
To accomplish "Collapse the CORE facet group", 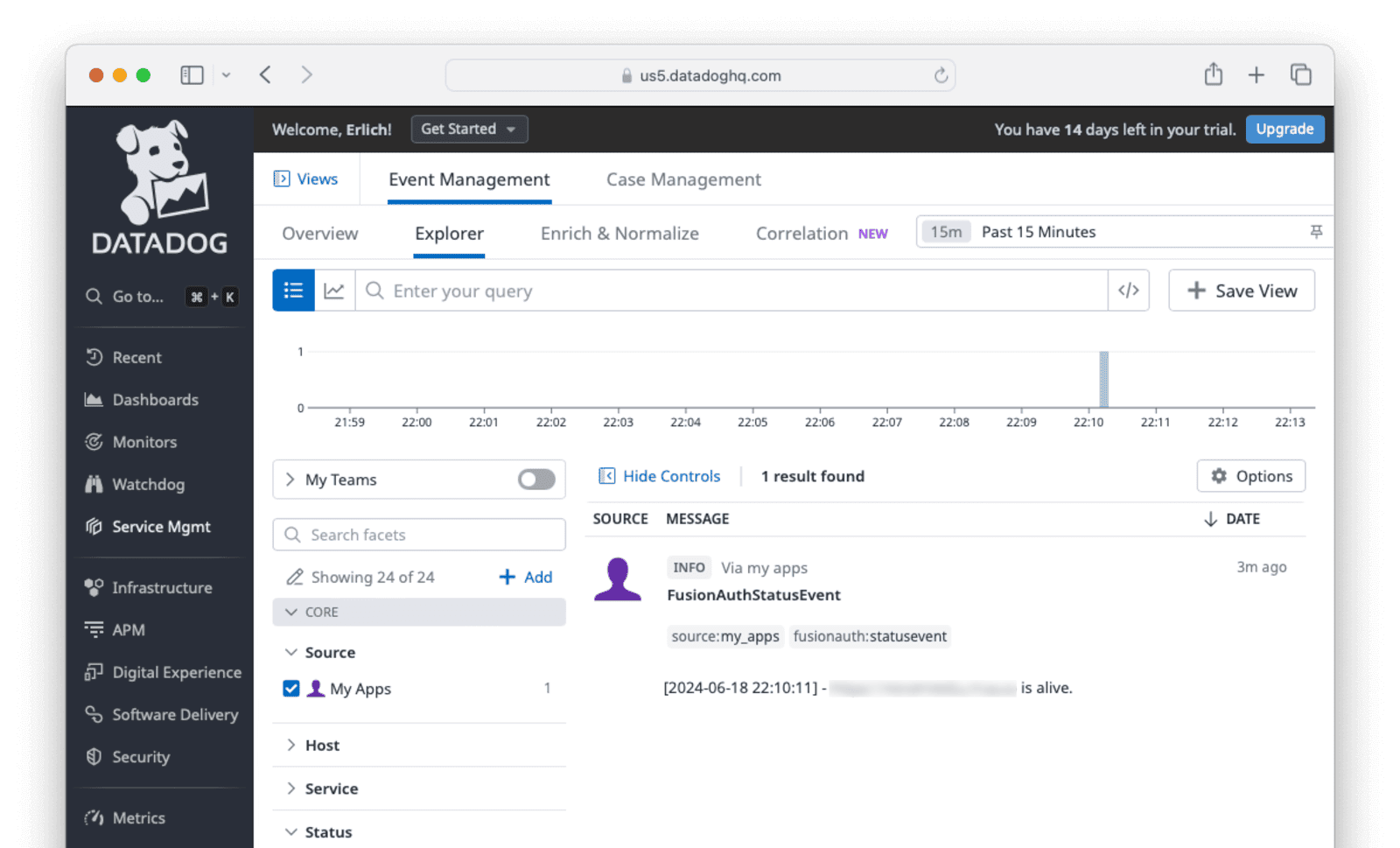I will pos(419,613).
